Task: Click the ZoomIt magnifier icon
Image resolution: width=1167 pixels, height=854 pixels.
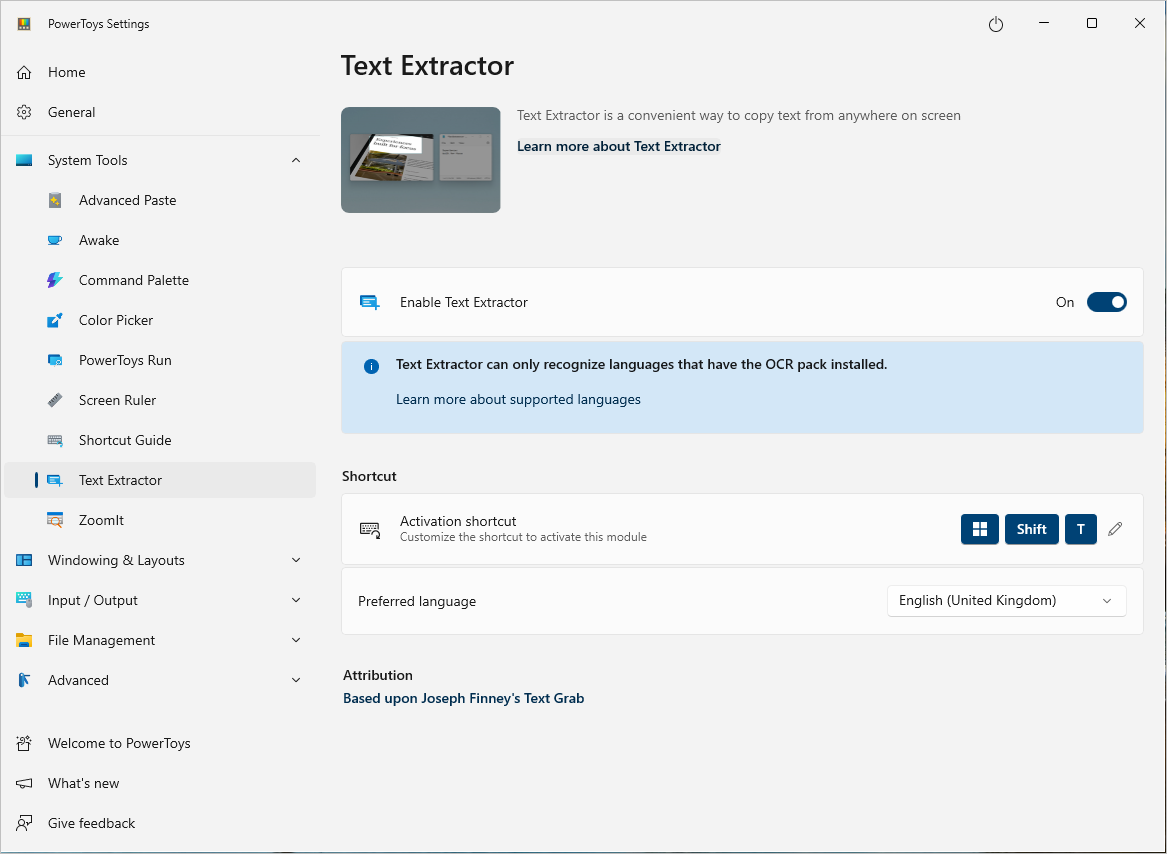Action: click(55, 520)
